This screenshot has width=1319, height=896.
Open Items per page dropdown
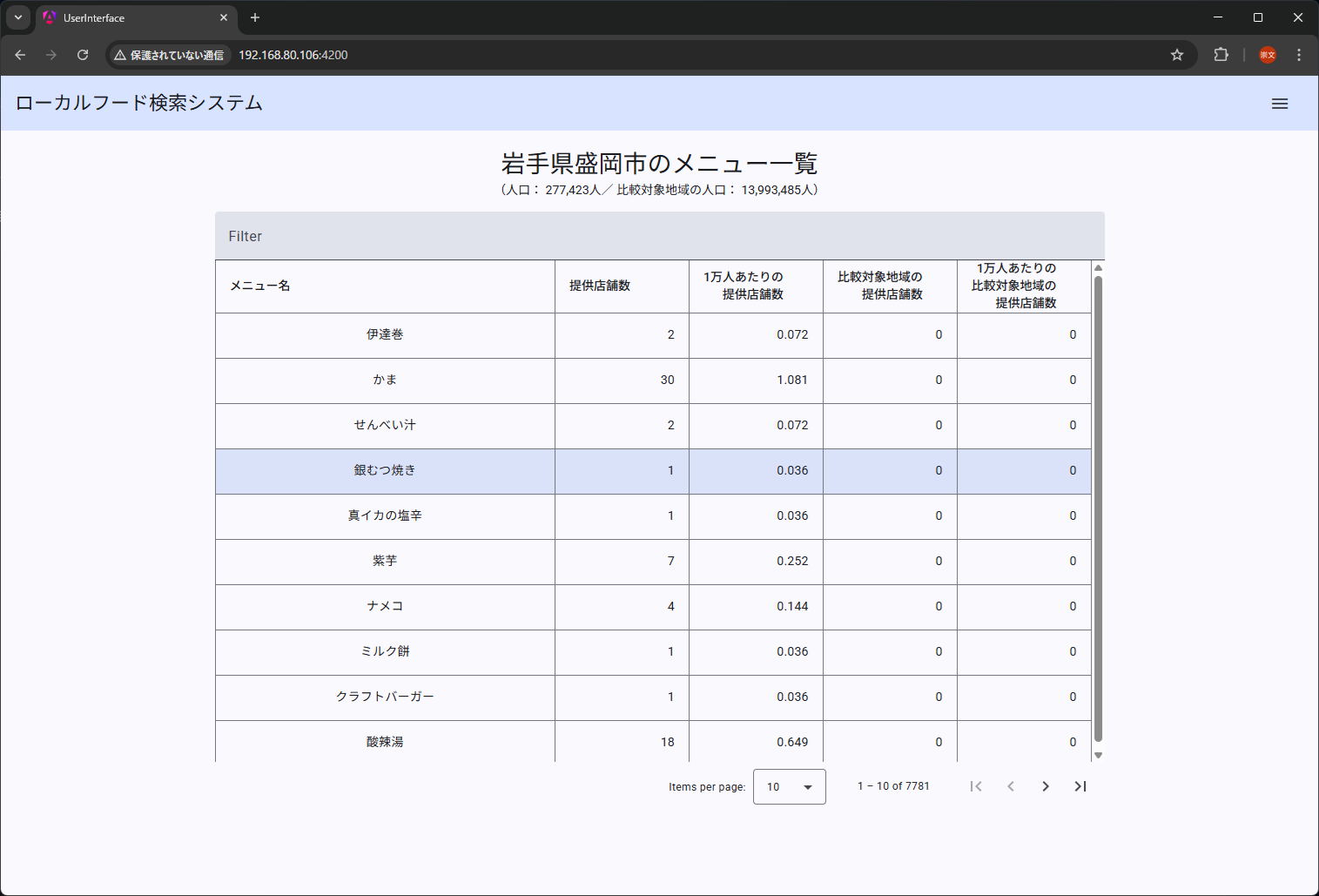click(790, 786)
